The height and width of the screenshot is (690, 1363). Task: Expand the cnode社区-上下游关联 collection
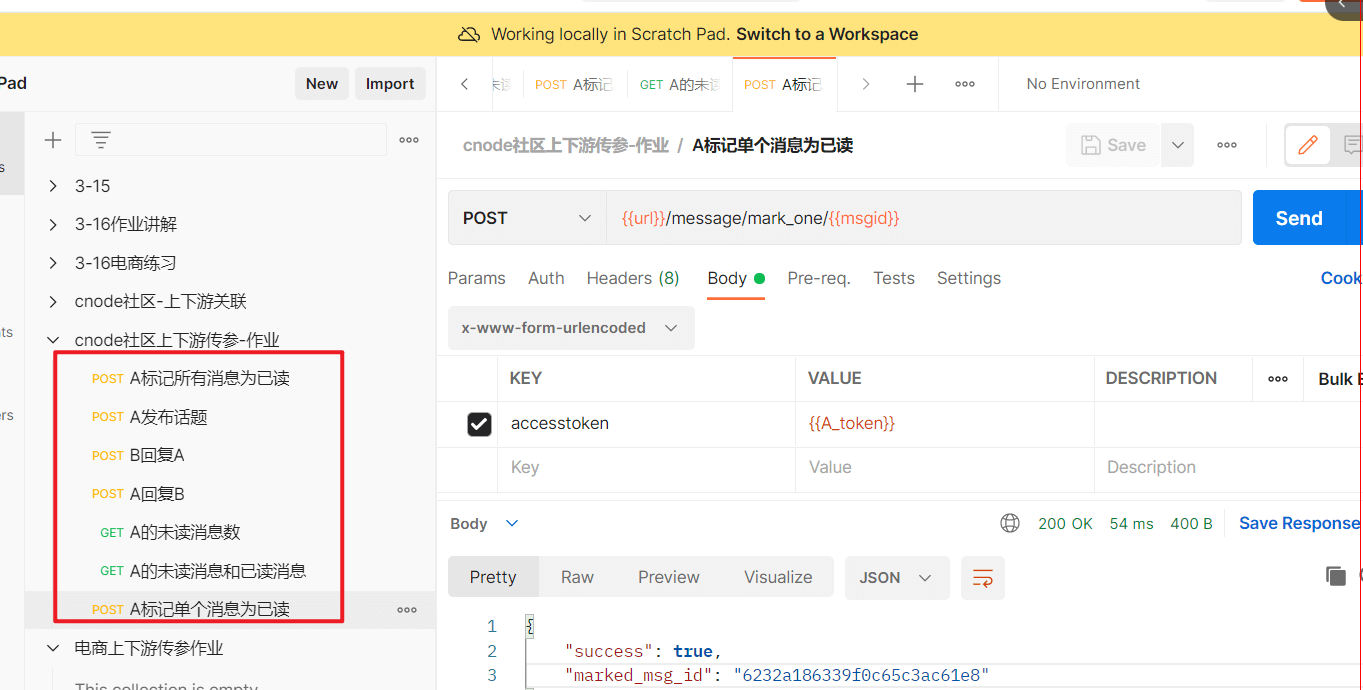[54, 301]
